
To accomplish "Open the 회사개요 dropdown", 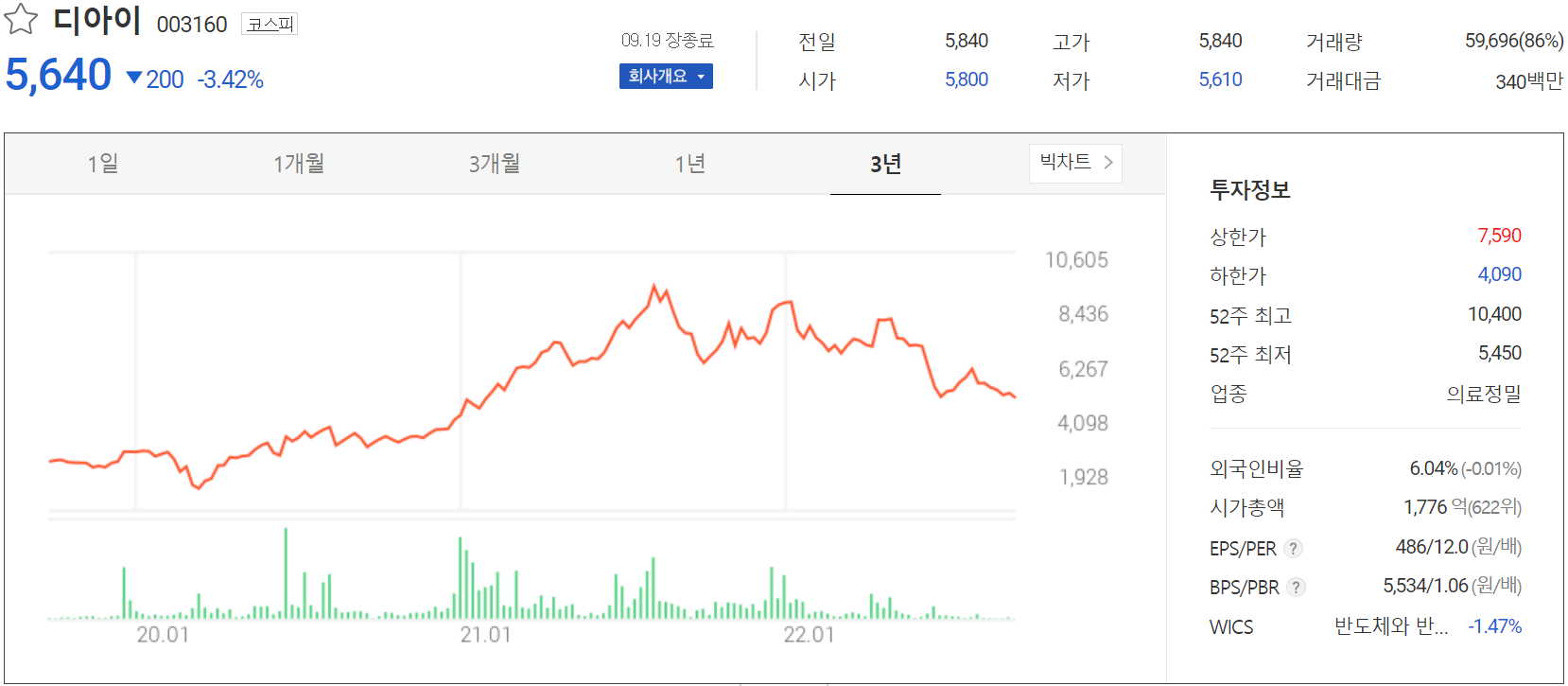I will click(666, 76).
